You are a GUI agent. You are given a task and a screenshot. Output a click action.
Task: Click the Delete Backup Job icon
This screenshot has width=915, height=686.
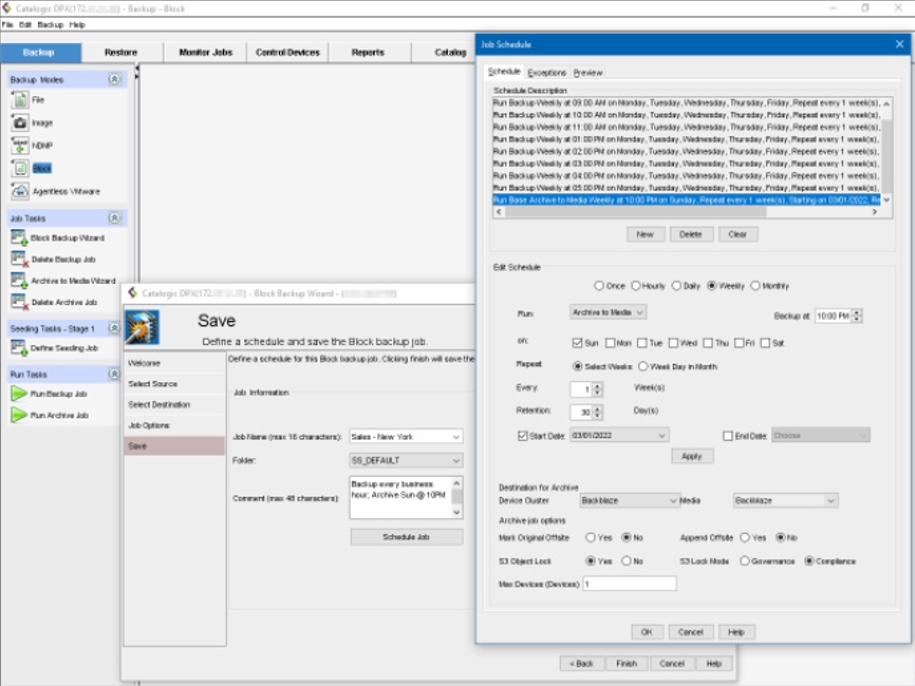(19, 259)
